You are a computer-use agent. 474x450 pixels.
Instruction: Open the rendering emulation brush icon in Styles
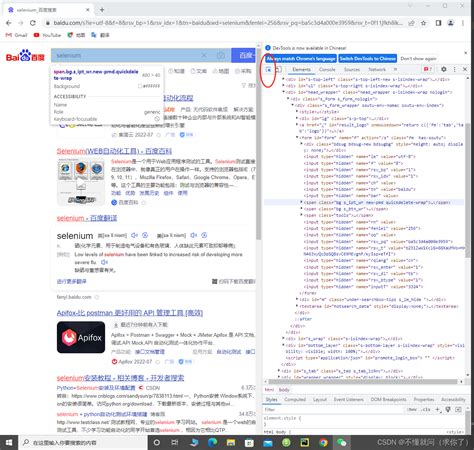click(448, 409)
